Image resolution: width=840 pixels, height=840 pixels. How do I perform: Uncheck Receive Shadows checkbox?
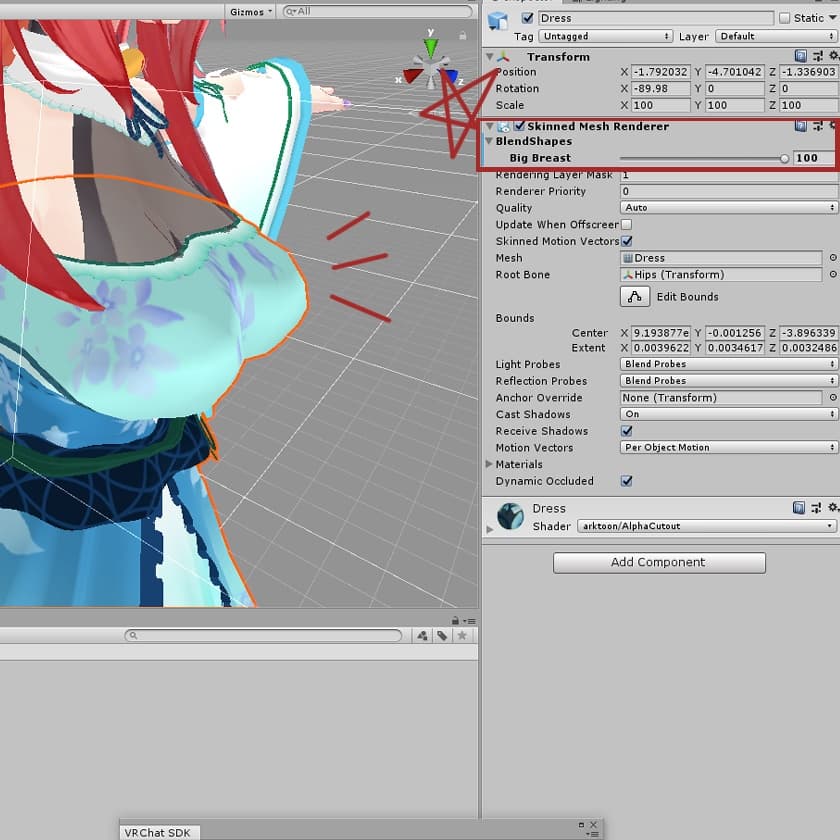click(x=627, y=431)
